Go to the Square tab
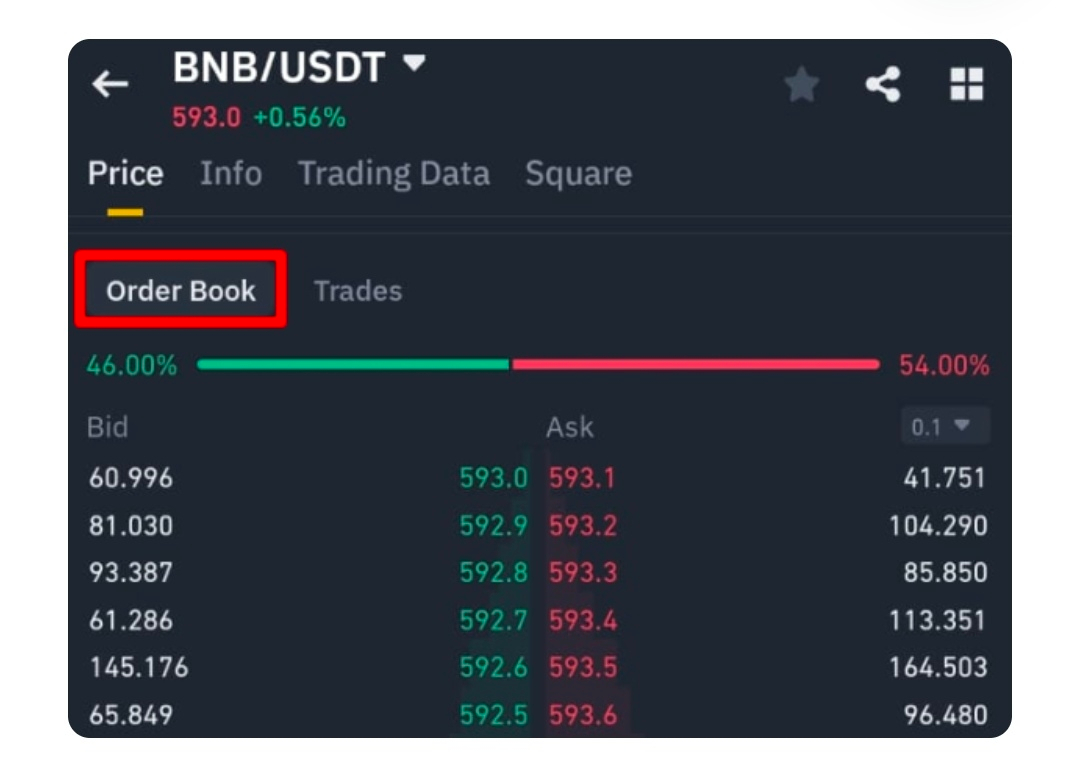 click(579, 174)
